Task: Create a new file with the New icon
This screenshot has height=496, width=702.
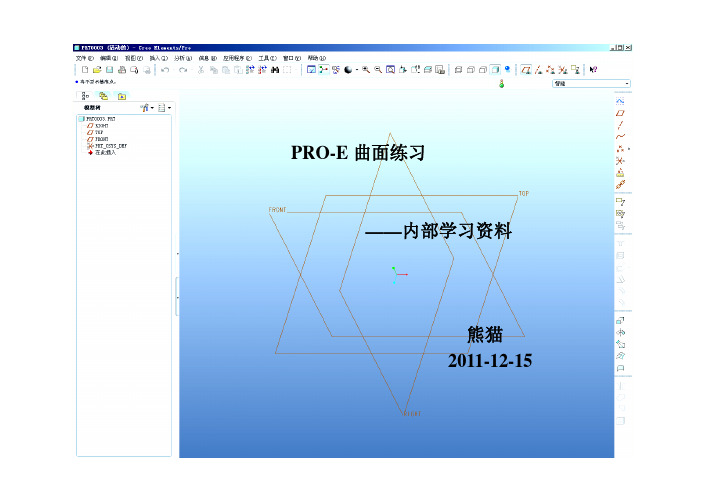Action: click(85, 69)
